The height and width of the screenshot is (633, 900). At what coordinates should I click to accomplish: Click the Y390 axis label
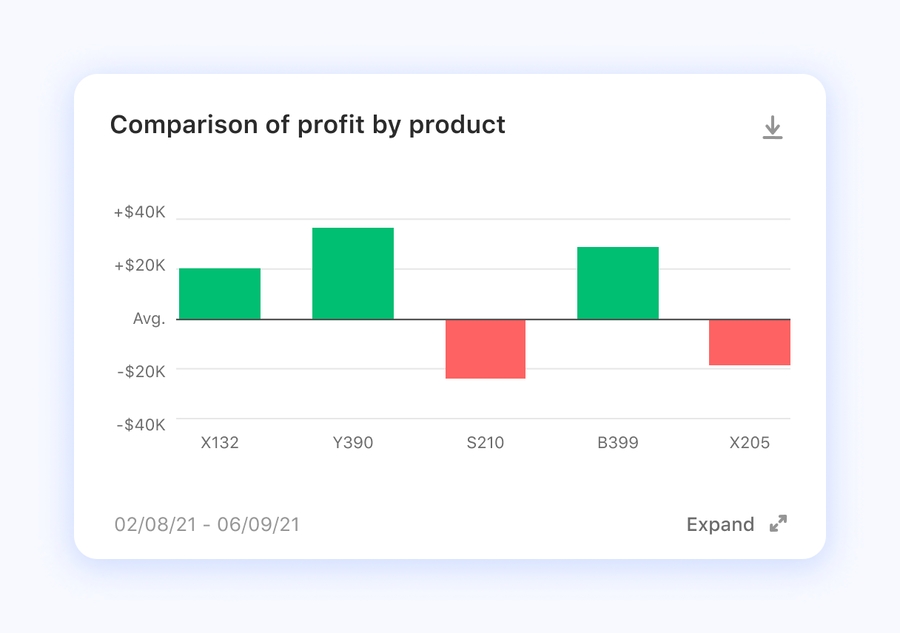[353, 442]
